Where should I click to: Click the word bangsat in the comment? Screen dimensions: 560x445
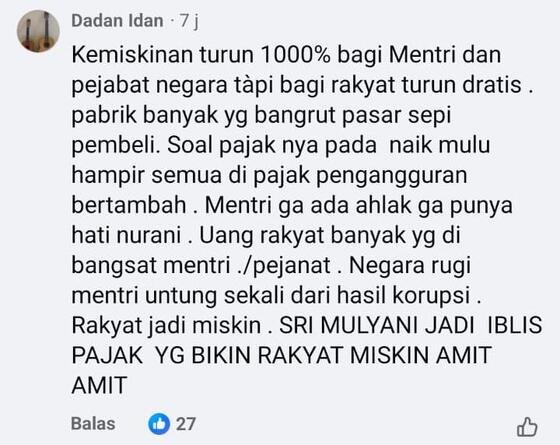114,266
